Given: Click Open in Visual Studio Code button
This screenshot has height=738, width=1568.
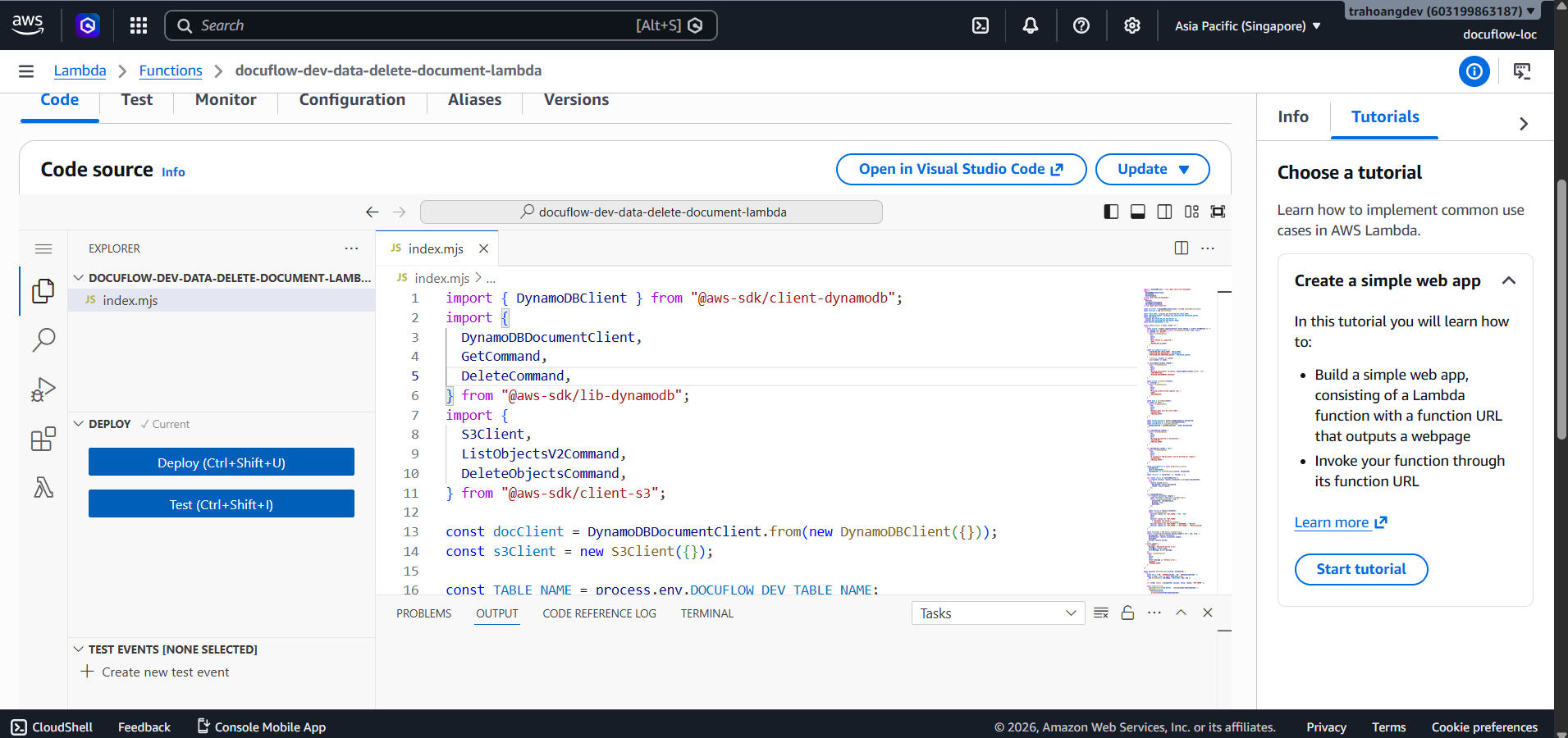Looking at the screenshot, I should pos(962,169).
